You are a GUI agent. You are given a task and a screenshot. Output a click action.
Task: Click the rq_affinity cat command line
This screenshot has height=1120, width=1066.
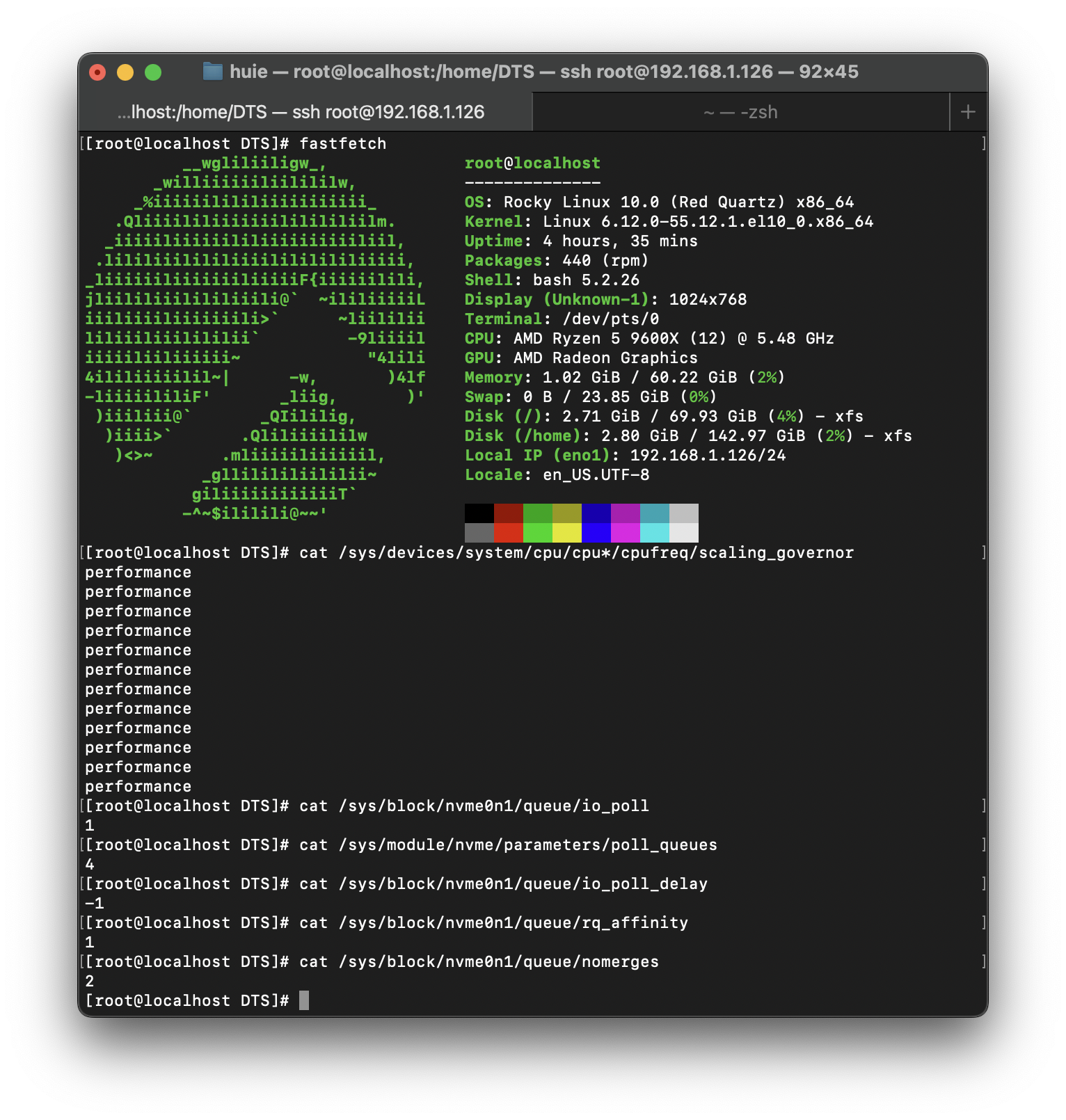click(x=493, y=923)
